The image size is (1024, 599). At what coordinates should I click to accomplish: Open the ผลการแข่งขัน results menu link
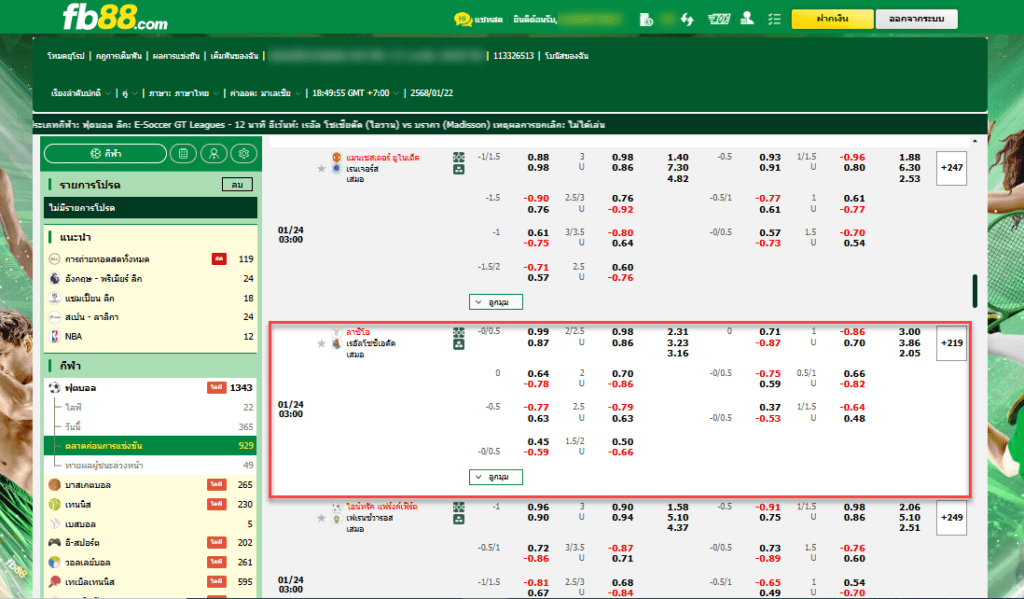click(x=176, y=56)
